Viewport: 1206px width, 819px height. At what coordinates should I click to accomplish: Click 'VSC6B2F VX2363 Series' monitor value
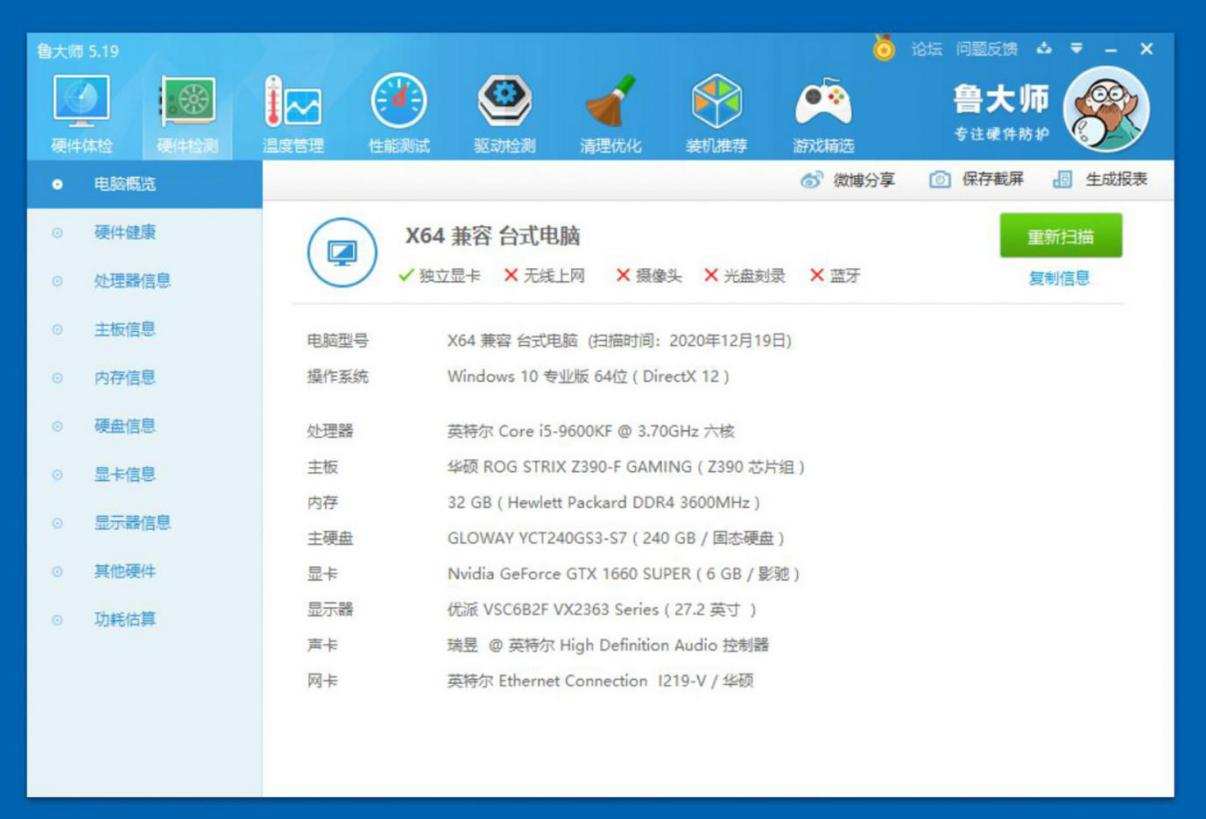point(602,609)
